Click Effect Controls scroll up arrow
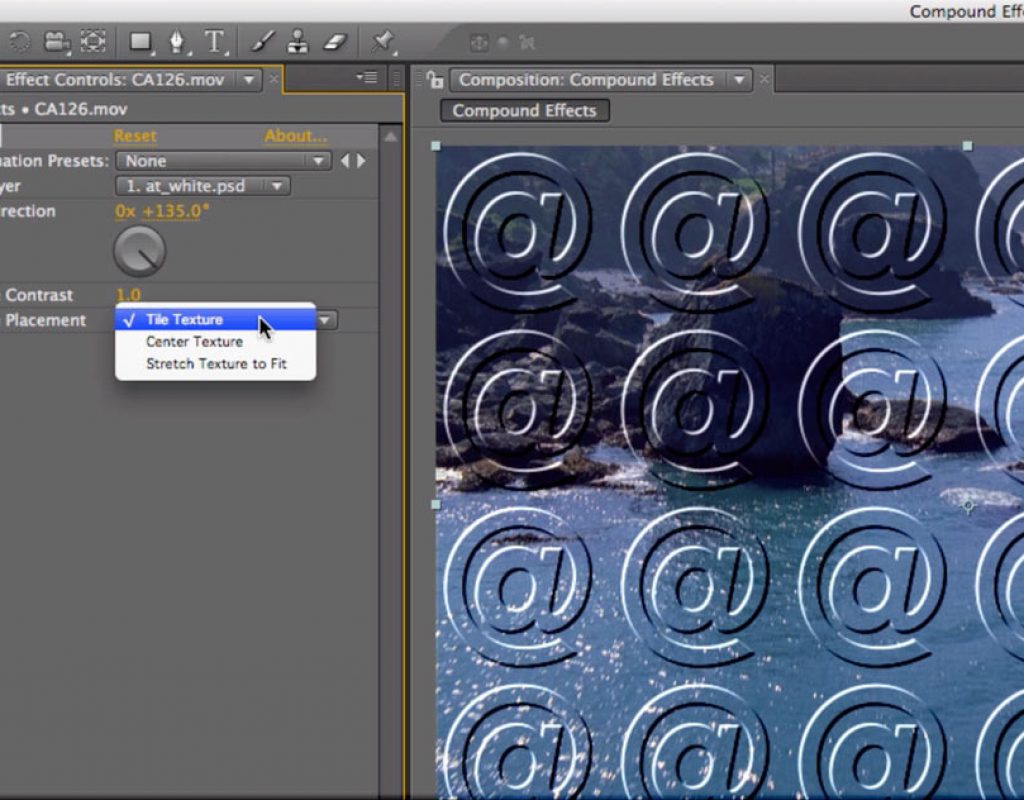Screen dimensions: 1024x800 390,136
